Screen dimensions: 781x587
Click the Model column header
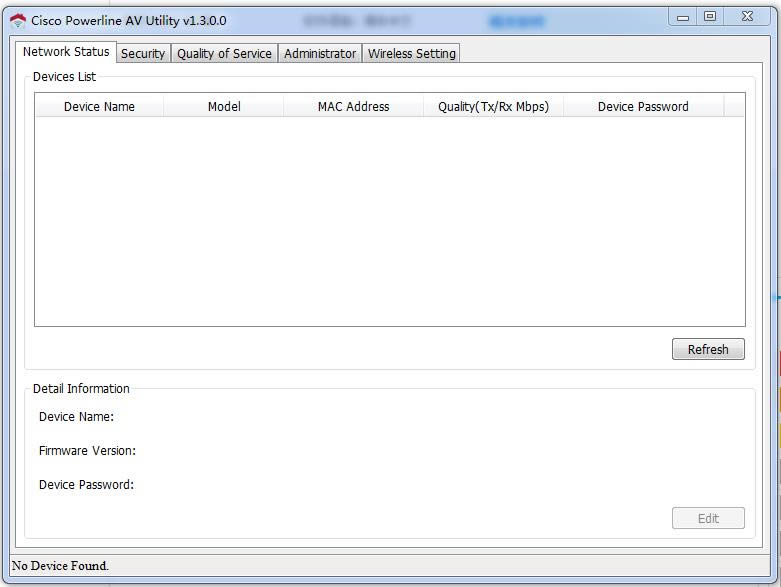(224, 106)
